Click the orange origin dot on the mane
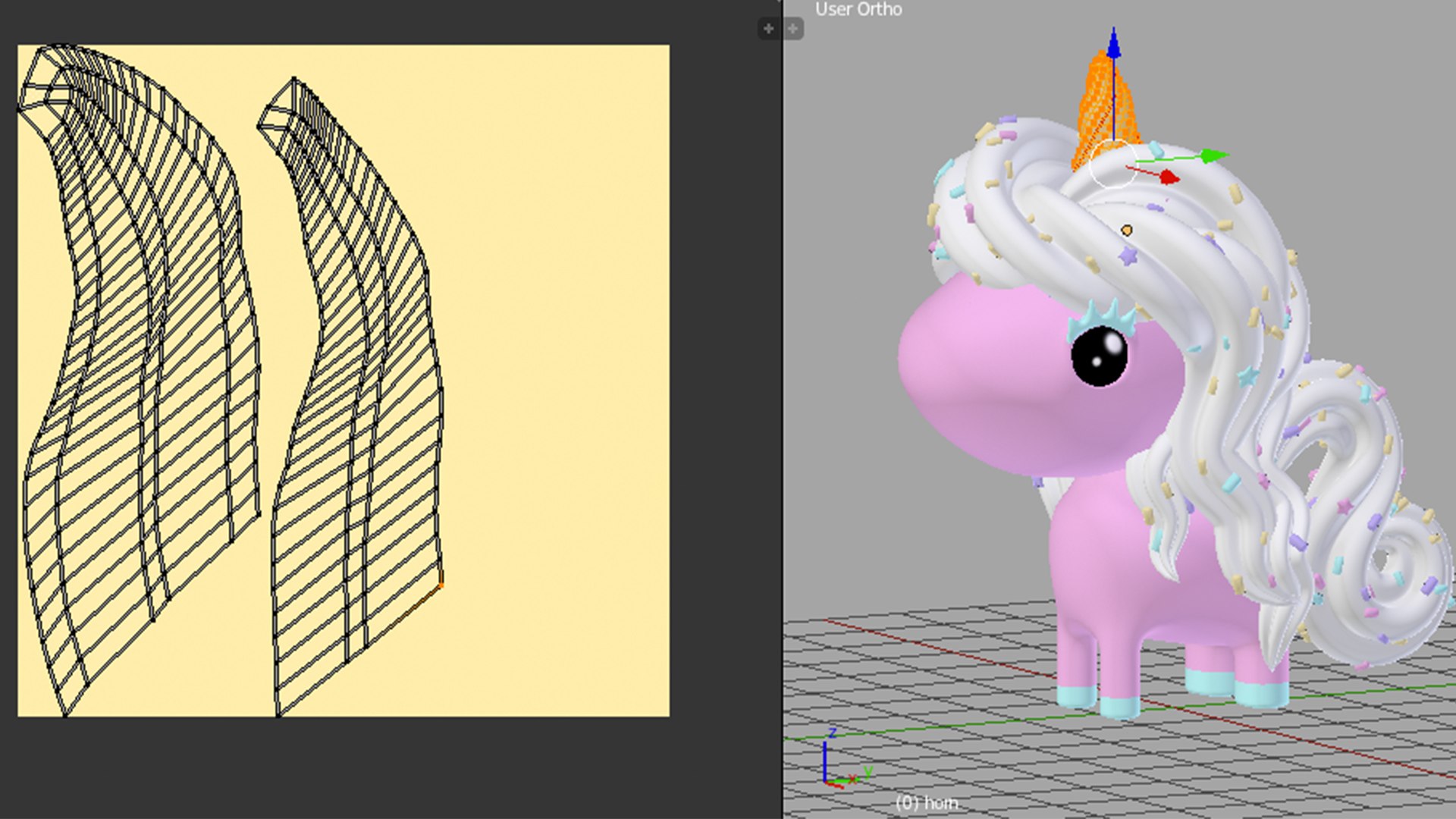Viewport: 1456px width, 819px height. pos(1127,231)
